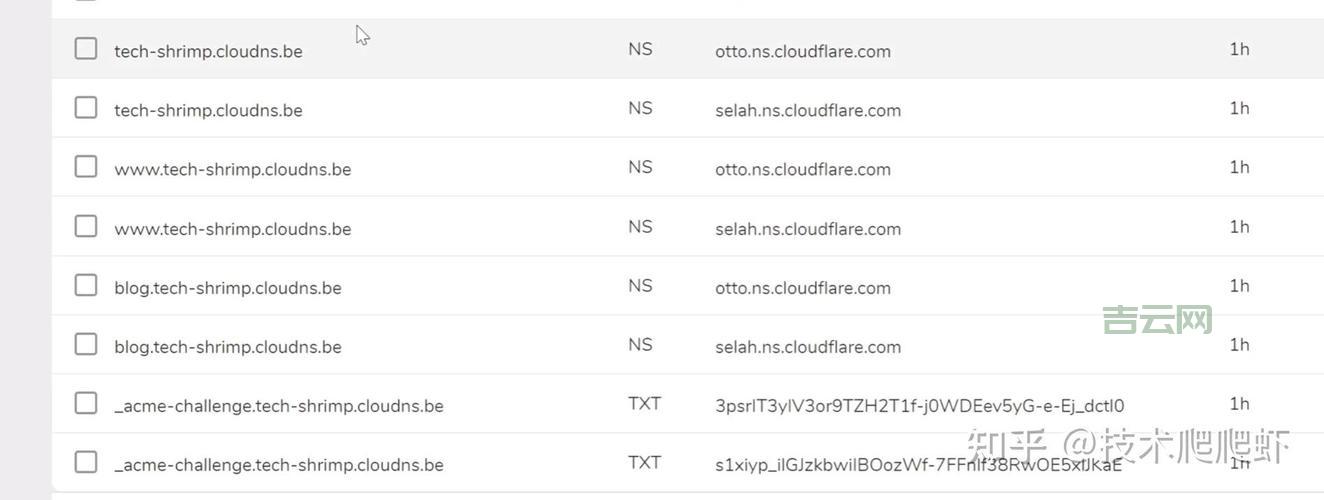Click NS type of the www selah record

[640, 227]
